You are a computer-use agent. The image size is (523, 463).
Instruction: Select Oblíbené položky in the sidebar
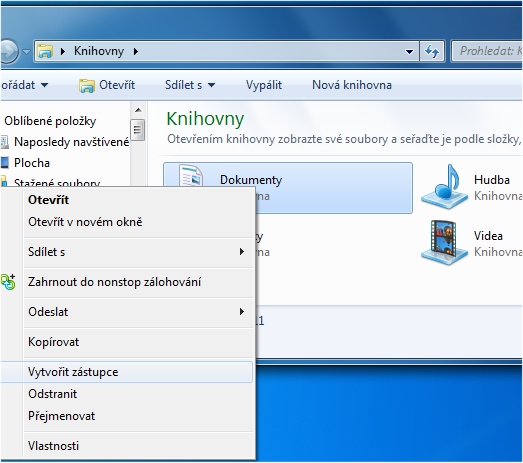[x=50, y=121]
